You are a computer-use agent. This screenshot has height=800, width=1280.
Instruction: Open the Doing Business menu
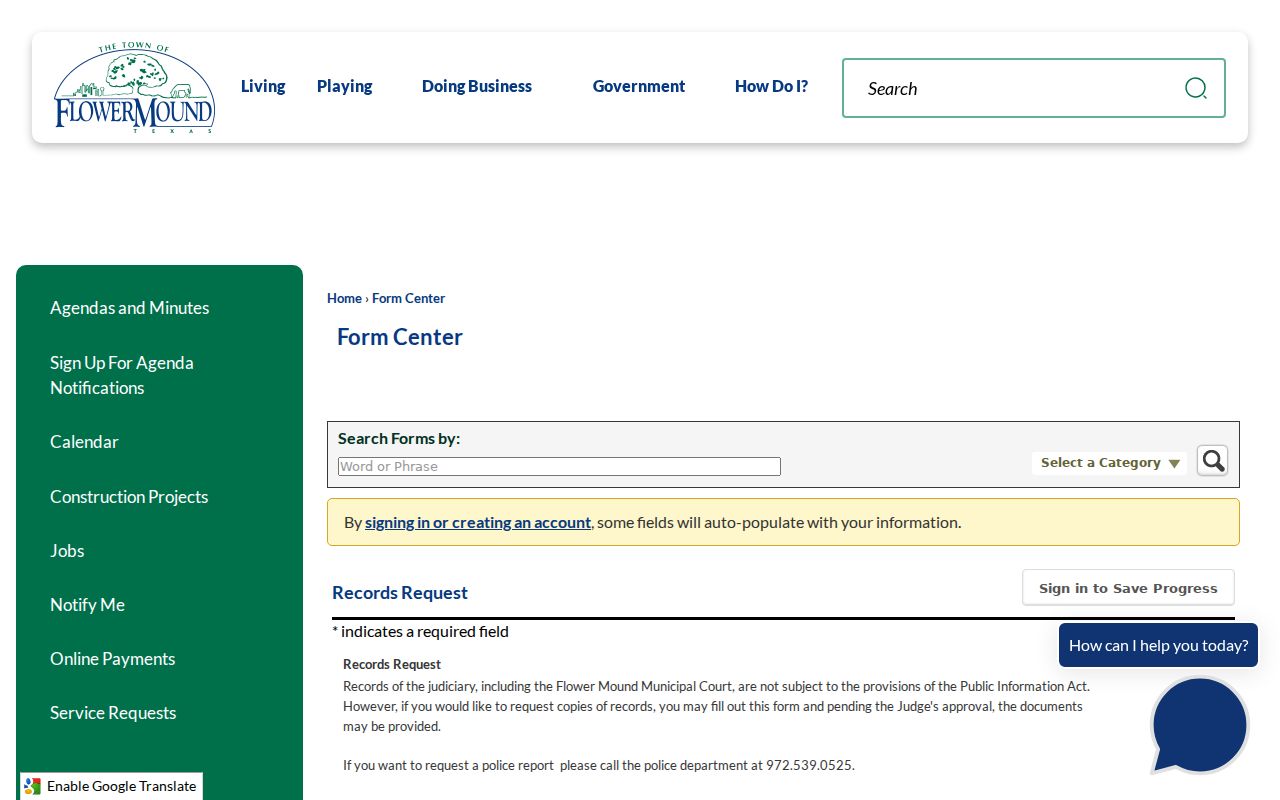477,86
